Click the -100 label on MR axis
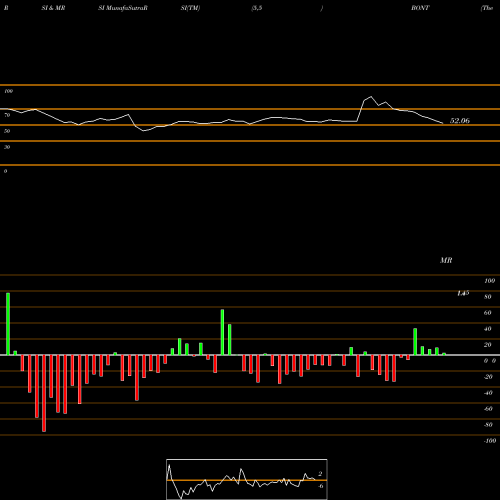The width and height of the screenshot is (500, 500). (490, 441)
